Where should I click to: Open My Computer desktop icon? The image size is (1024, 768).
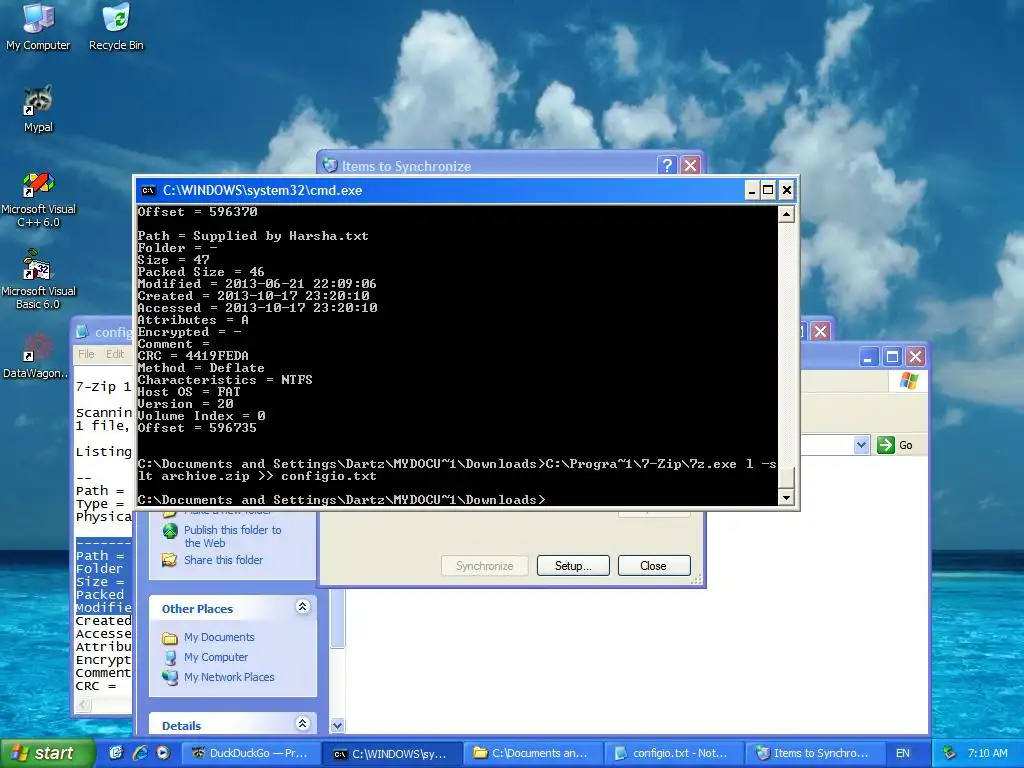click(x=38, y=26)
